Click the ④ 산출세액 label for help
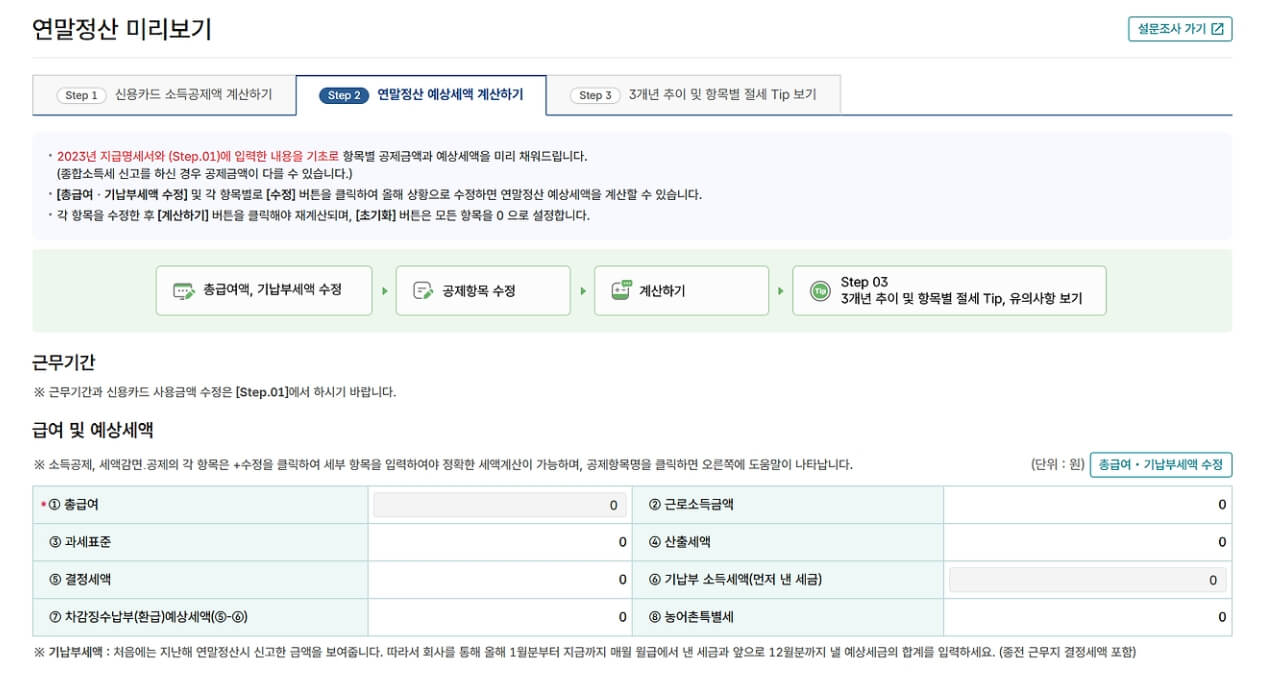 click(x=684, y=542)
